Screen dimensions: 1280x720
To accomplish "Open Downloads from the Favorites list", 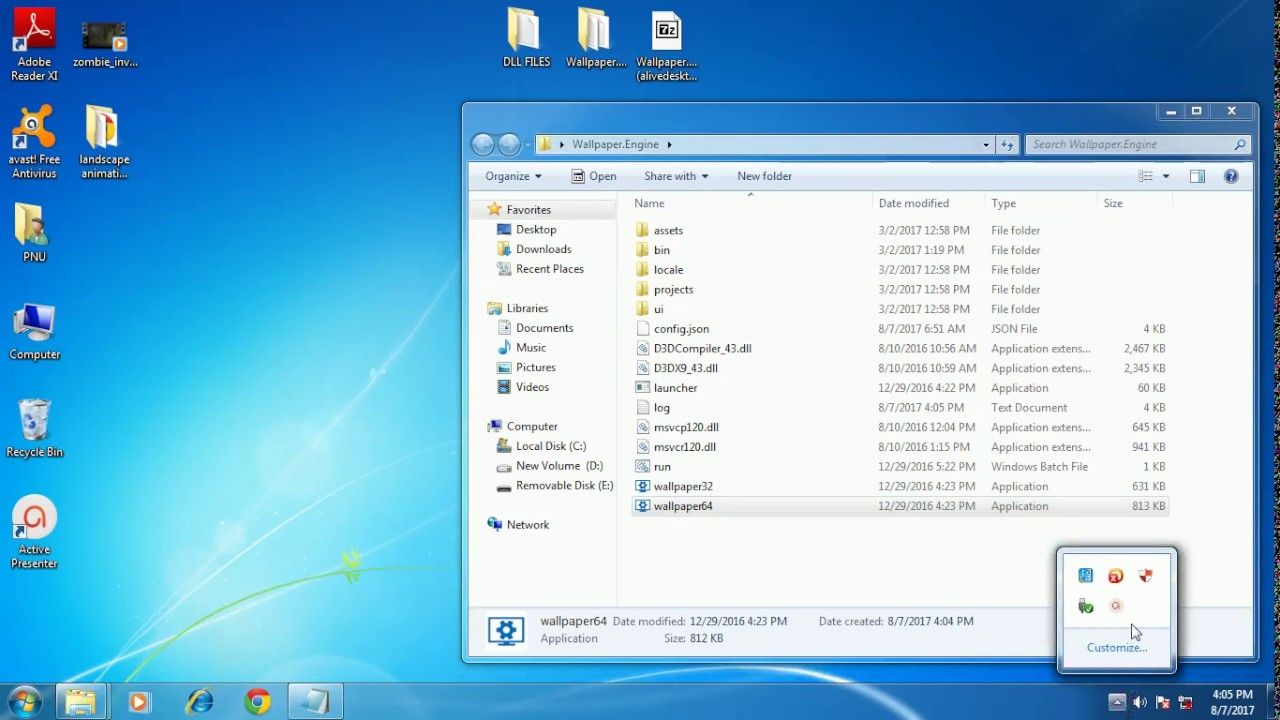I will [x=543, y=249].
